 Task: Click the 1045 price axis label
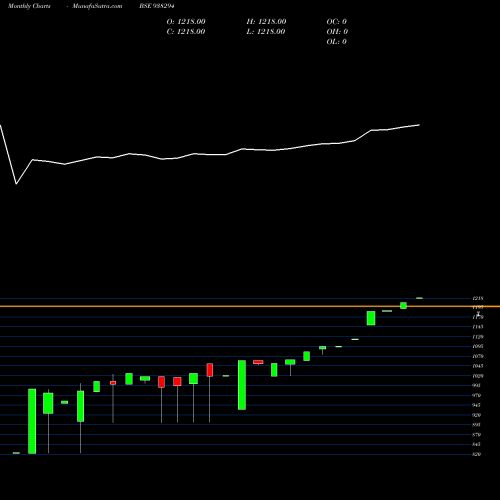[478, 366]
